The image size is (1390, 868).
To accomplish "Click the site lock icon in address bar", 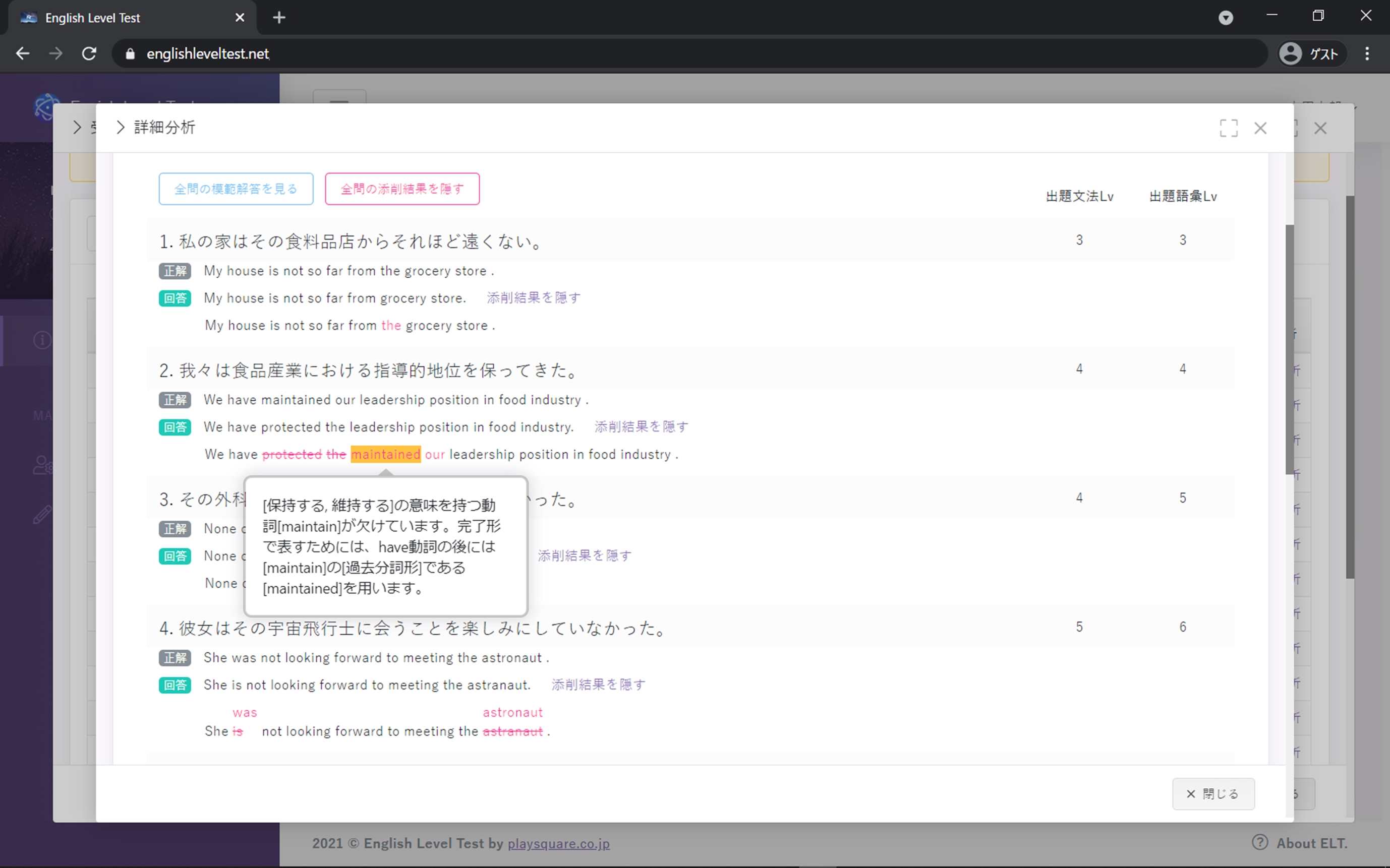I will tap(131, 53).
